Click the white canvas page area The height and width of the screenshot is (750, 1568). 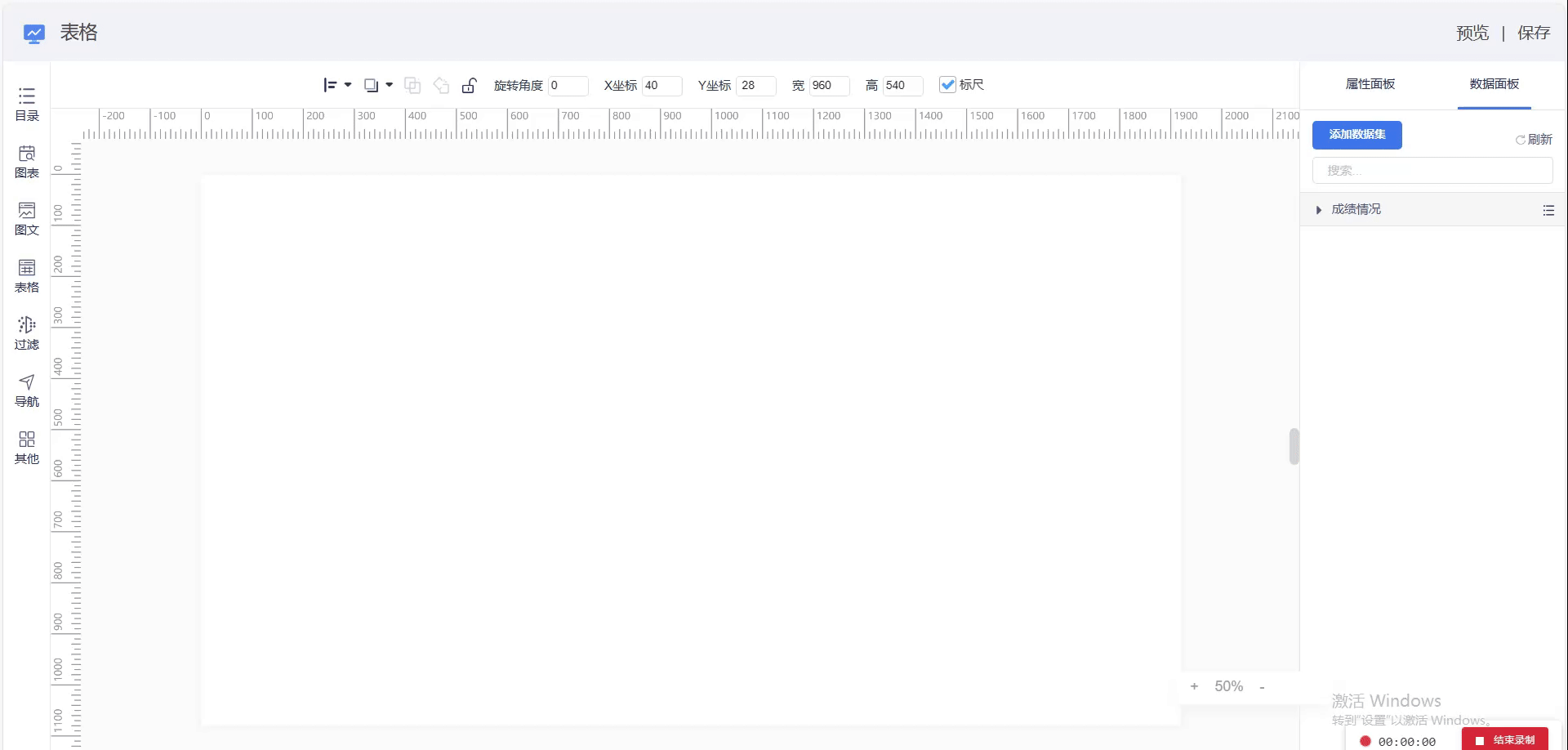pos(691,449)
